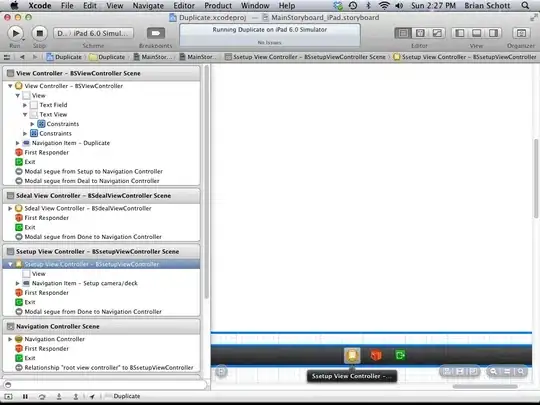
Task: Click the document outline vertical scrollbar
Action: coord(207,182)
